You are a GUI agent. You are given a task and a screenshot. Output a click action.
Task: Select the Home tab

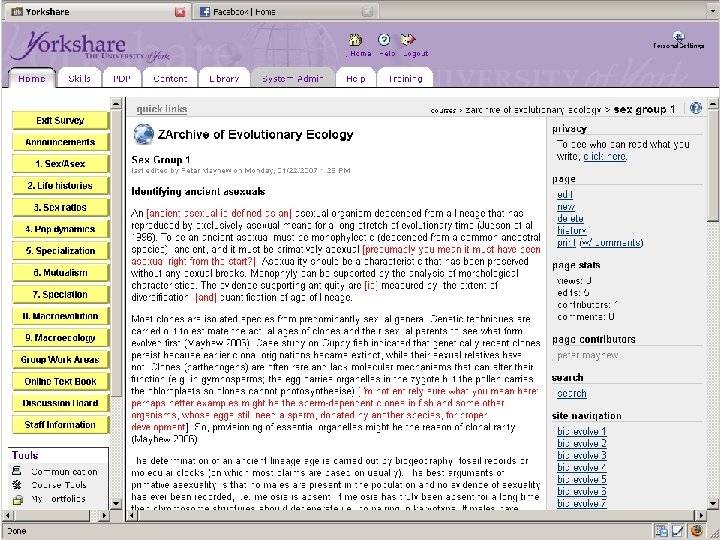coord(32,79)
